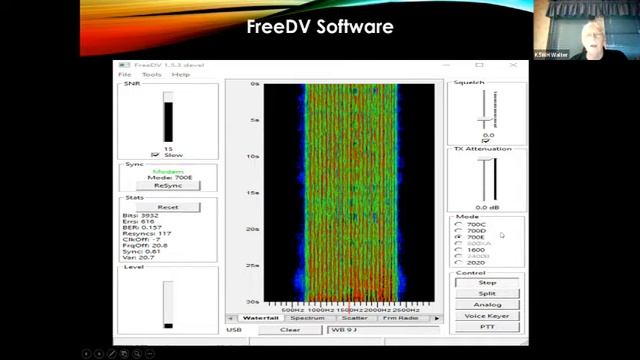
Task: Select the 700D mode radio button
Action: point(459,231)
